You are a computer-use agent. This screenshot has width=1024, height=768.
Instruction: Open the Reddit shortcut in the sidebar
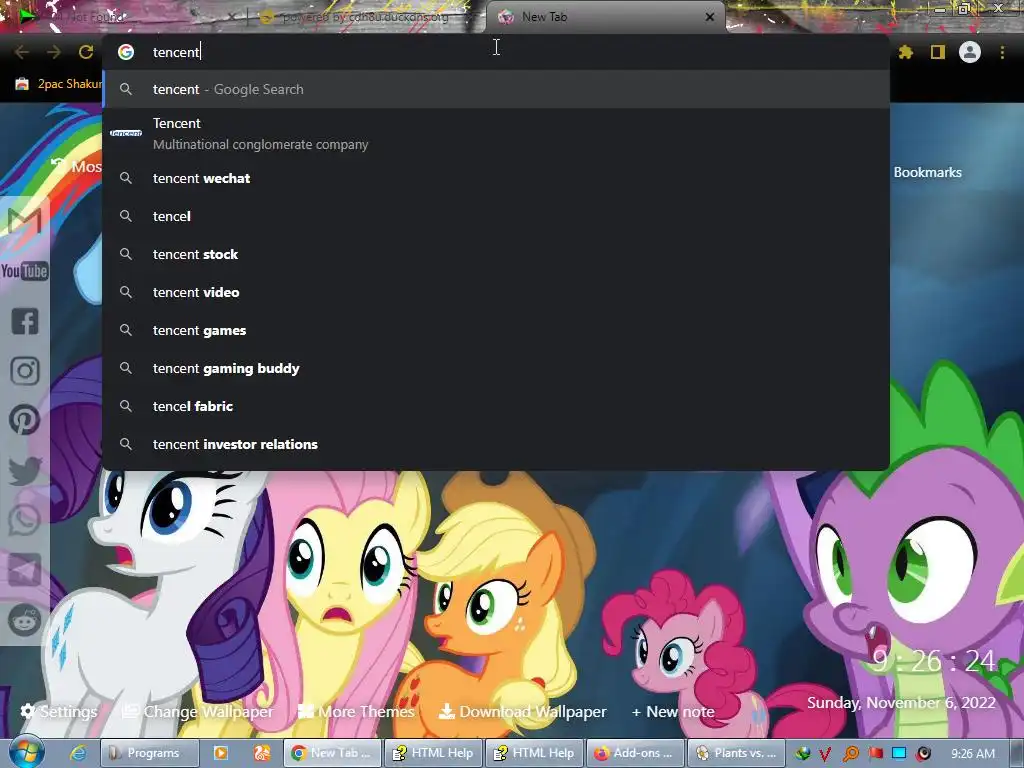[25, 620]
